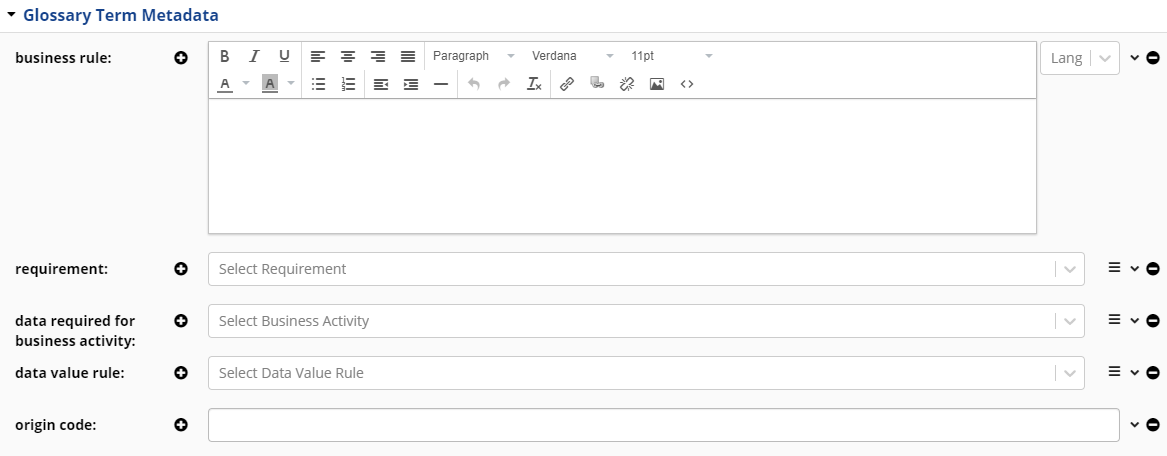Screen dimensions: 1167x456
Task: Add another origin code value
Action: pyautogui.click(x=181, y=425)
